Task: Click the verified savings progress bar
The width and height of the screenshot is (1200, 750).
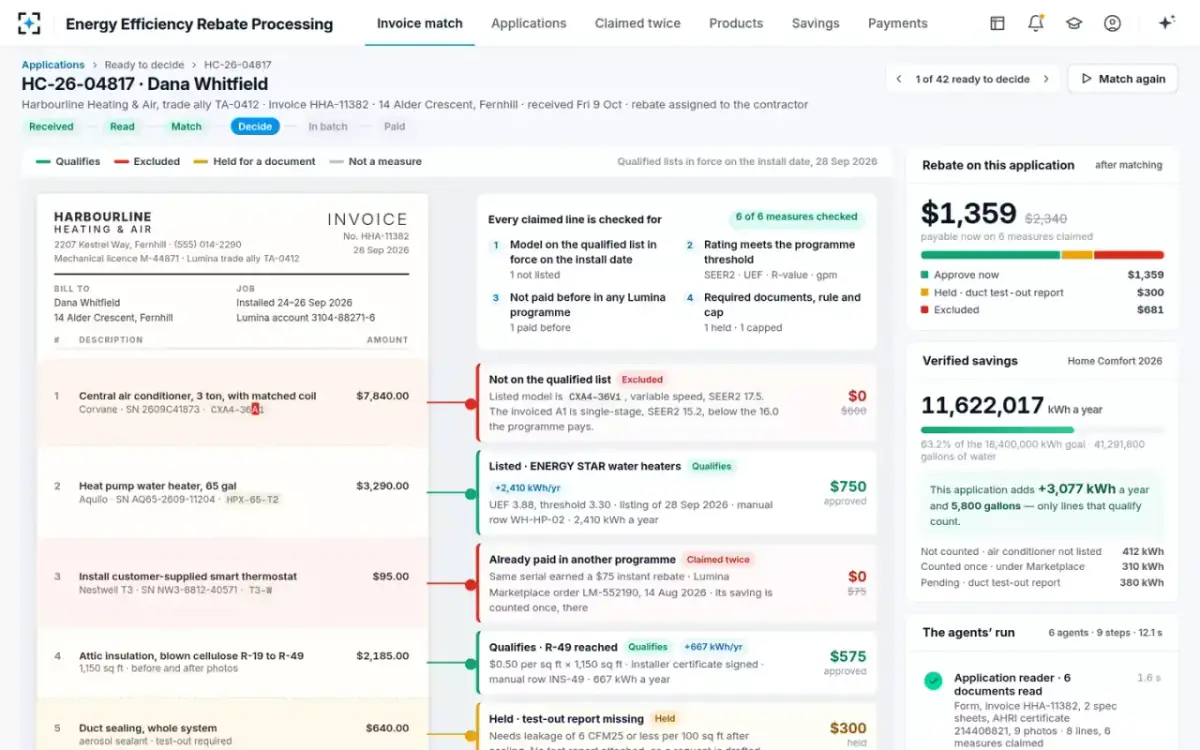Action: click(1042, 430)
